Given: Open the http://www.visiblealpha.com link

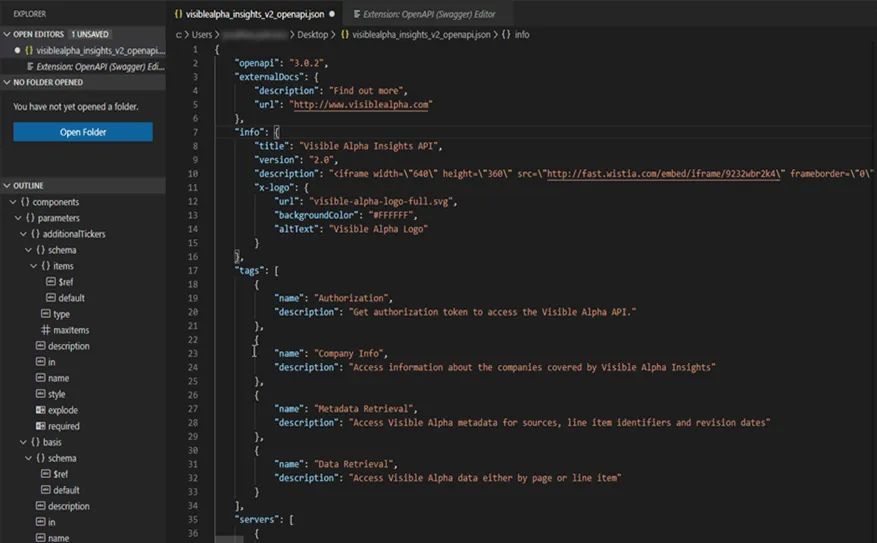Looking at the screenshot, I should [x=361, y=105].
